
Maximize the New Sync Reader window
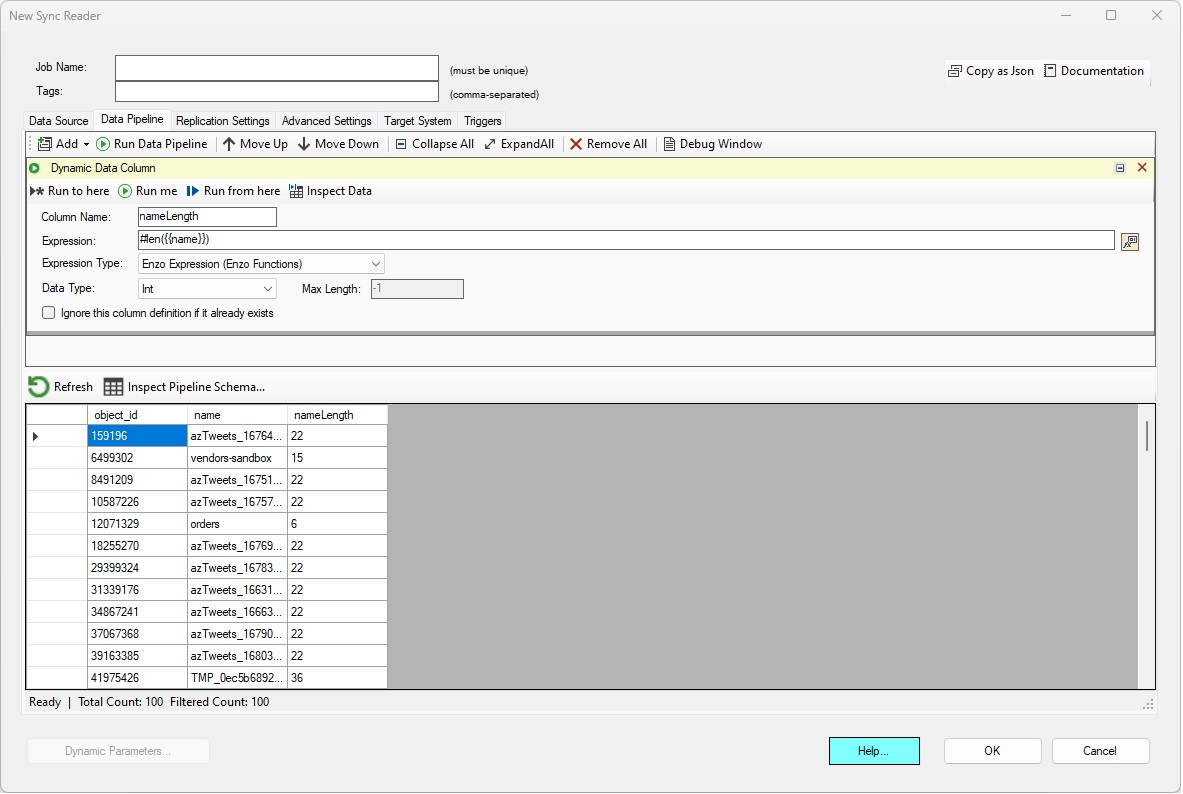point(1111,15)
